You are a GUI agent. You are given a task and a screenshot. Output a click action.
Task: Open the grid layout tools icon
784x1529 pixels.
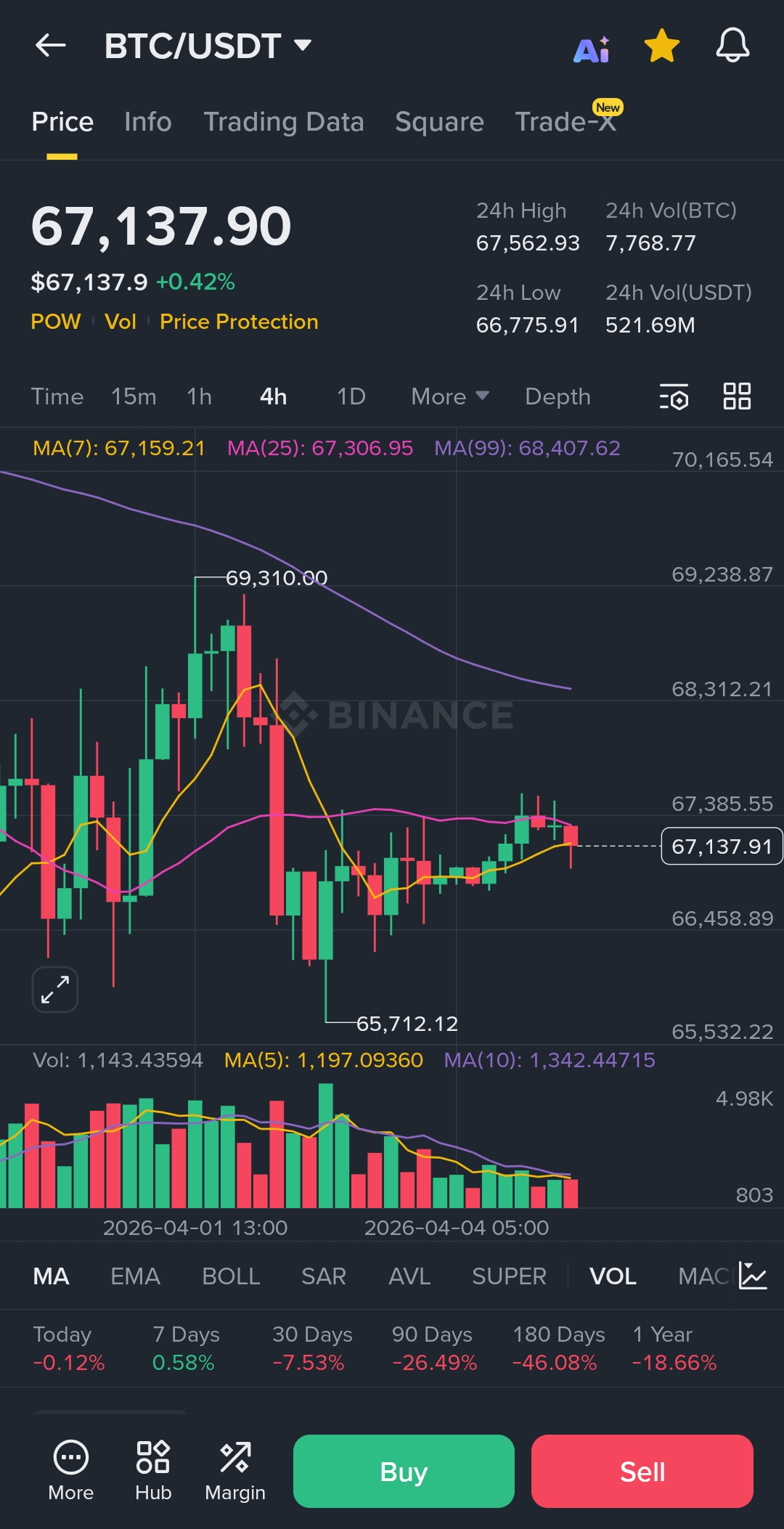(737, 396)
